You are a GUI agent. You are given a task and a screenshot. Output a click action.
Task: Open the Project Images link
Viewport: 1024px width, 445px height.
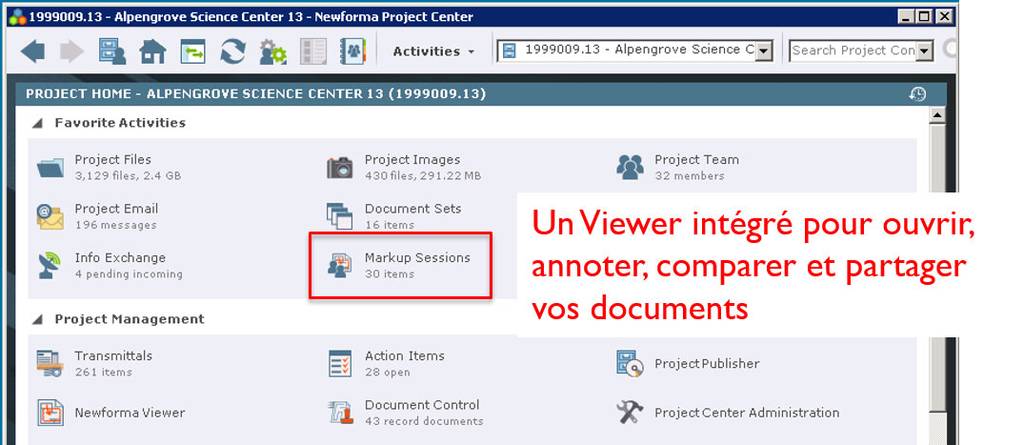coord(412,159)
